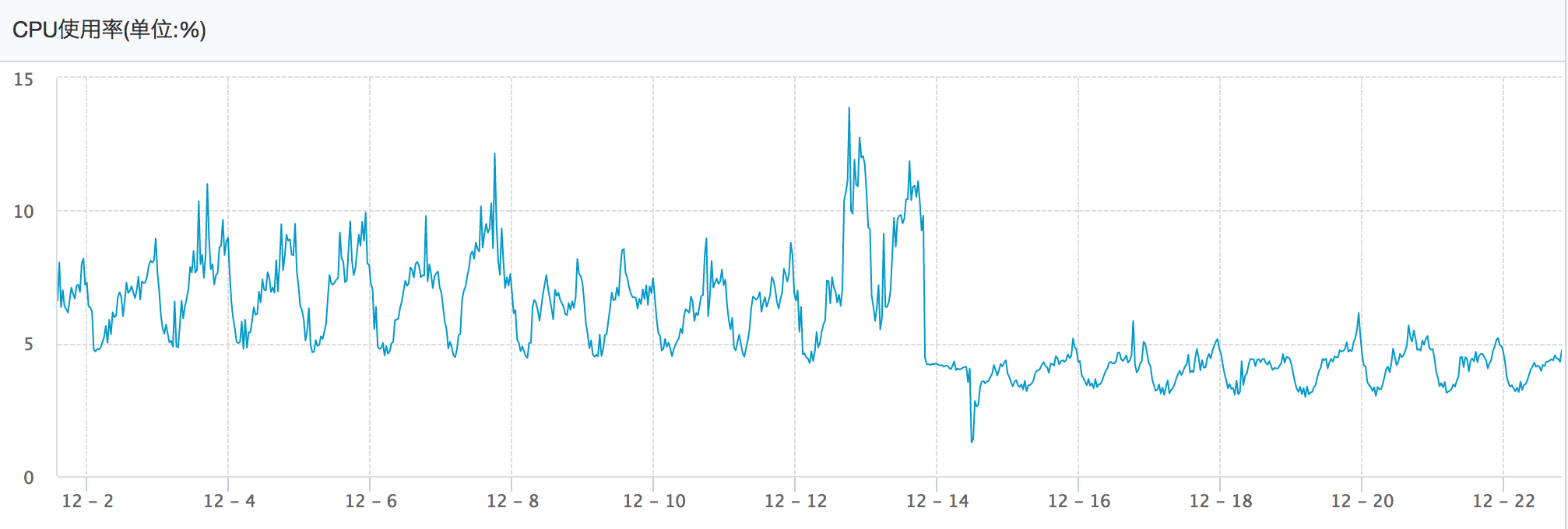Click the 10 label on the y-axis
1568x529 pixels.
[24, 212]
